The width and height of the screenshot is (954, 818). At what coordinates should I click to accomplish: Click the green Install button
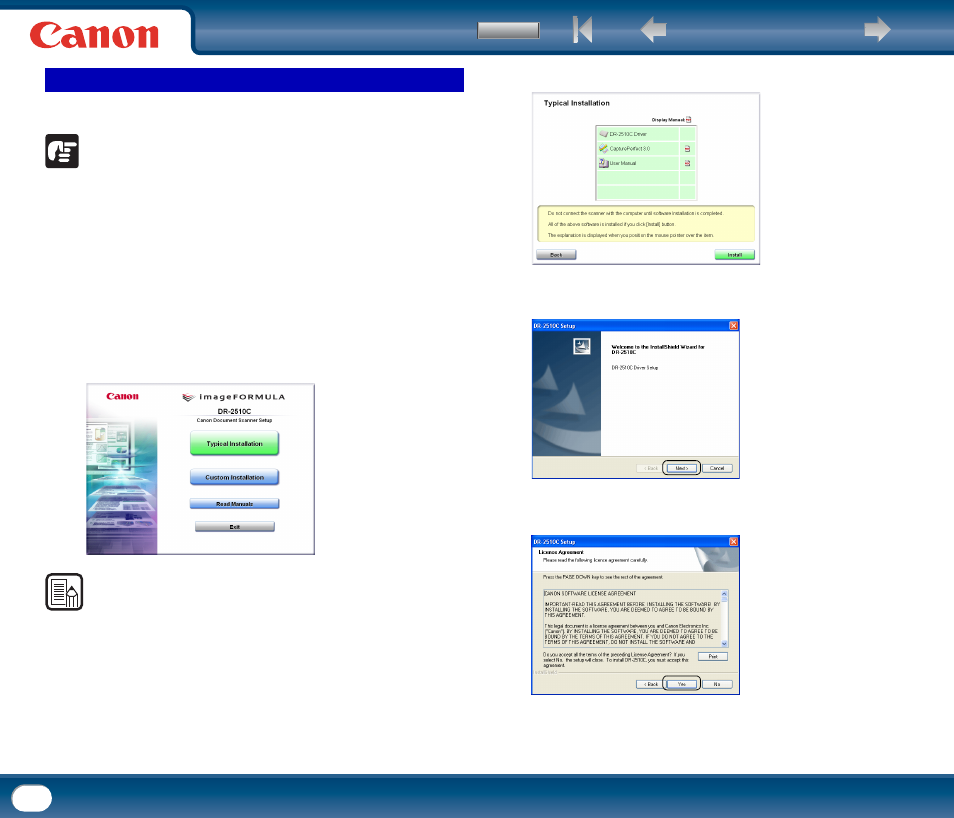pyautogui.click(x=734, y=254)
